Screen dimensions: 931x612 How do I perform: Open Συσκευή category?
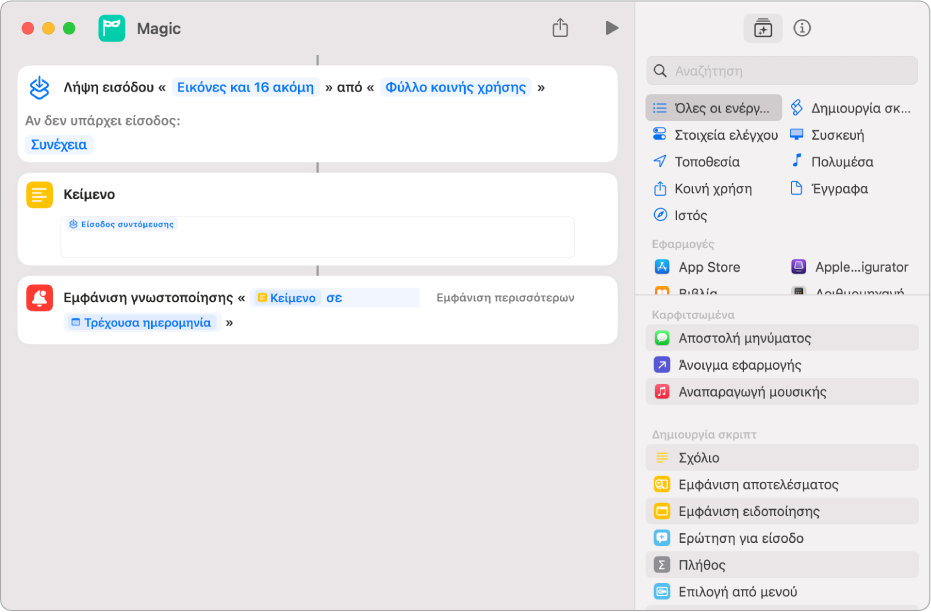coord(826,135)
